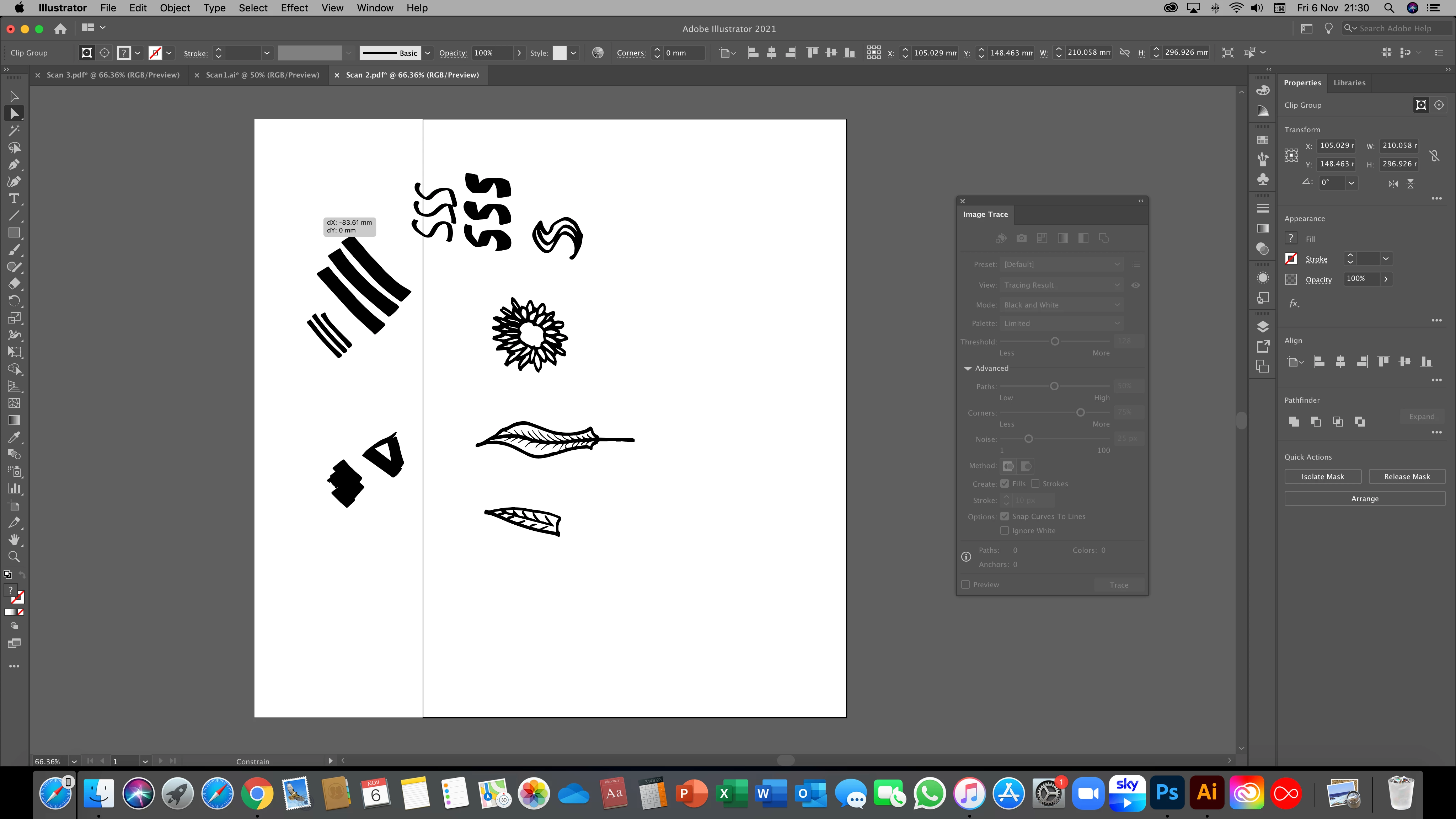The image size is (1456, 819).
Task: Select the Pen tool
Action: (14, 165)
